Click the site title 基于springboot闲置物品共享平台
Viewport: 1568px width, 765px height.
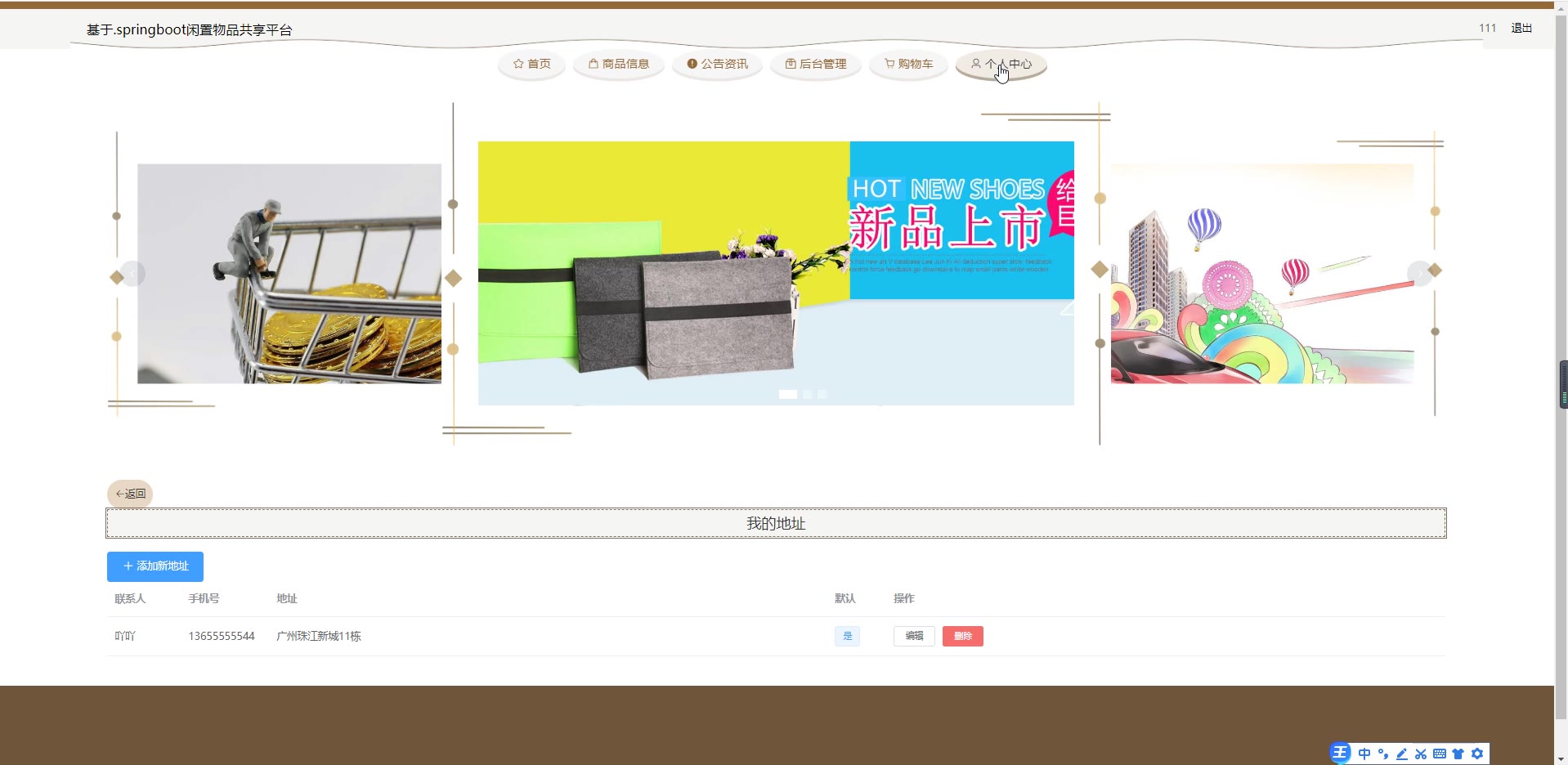[190, 29]
